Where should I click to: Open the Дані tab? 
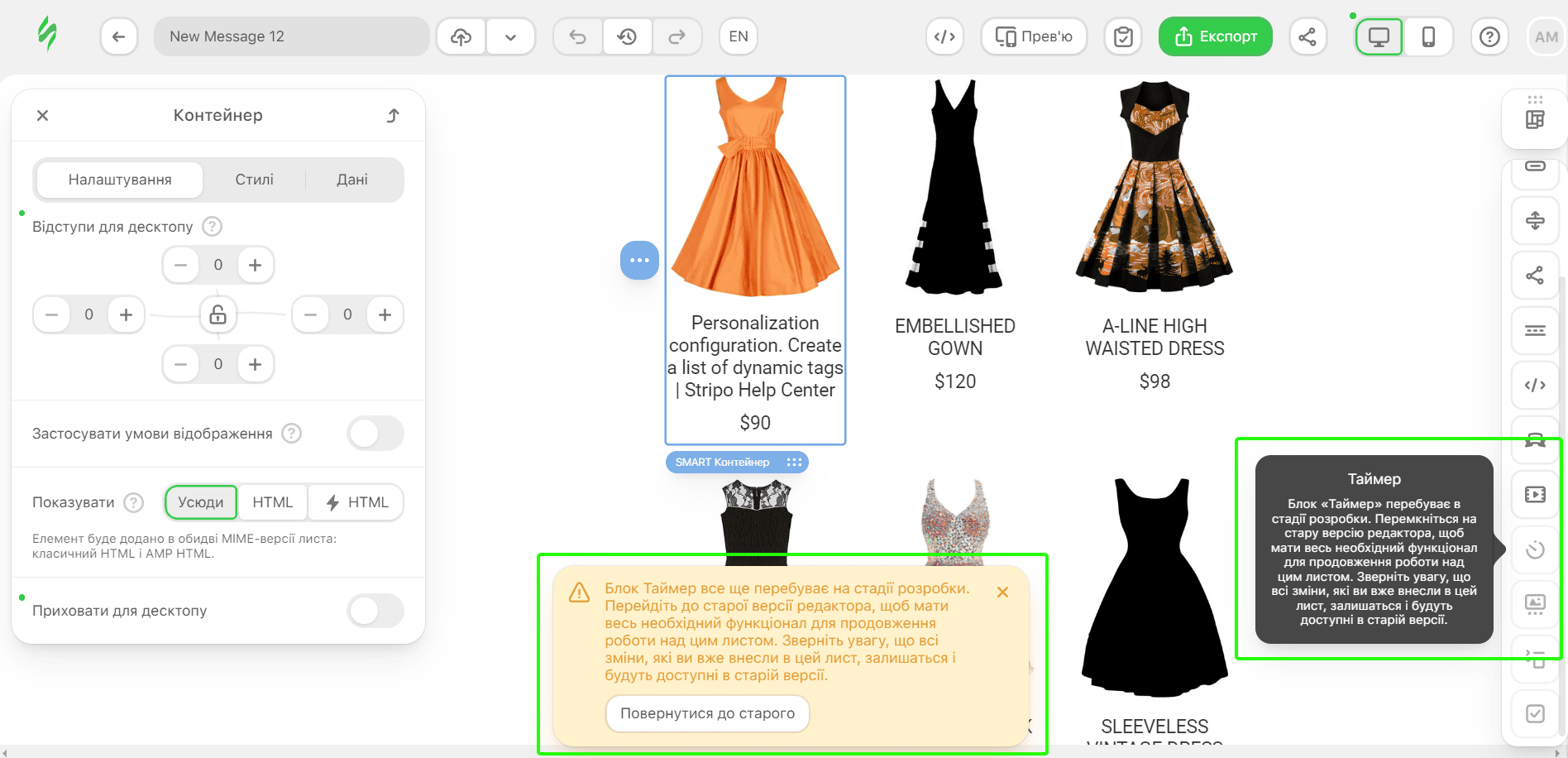pos(352,180)
